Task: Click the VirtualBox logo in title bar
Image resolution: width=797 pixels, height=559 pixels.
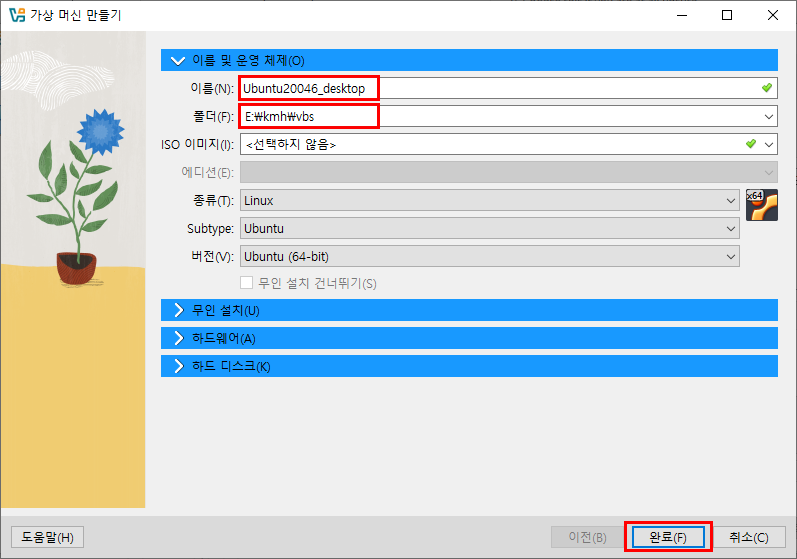Action: (x=17, y=15)
